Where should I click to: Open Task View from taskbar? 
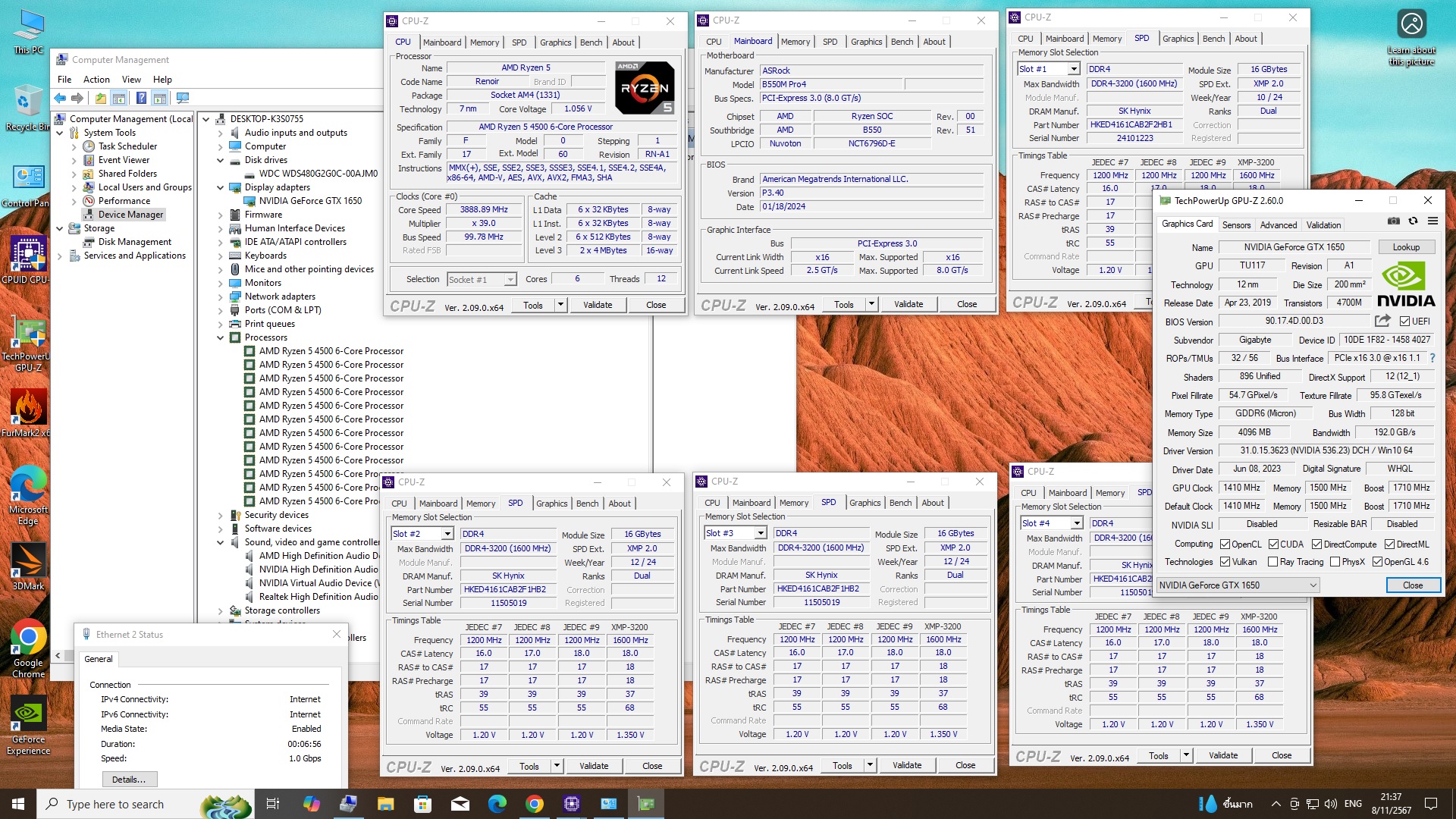[273, 804]
